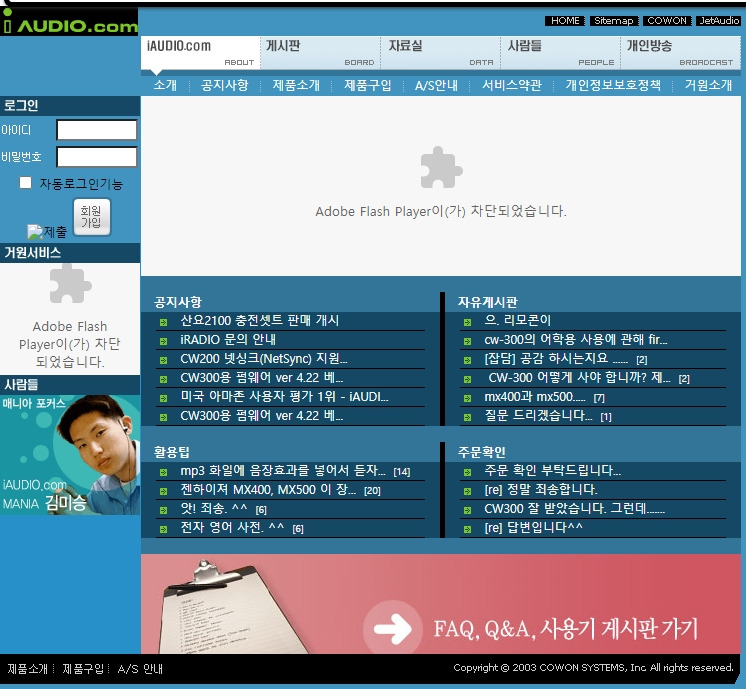
Task: Open the 사람들 PEOPLE tab
Action: [x=560, y=52]
